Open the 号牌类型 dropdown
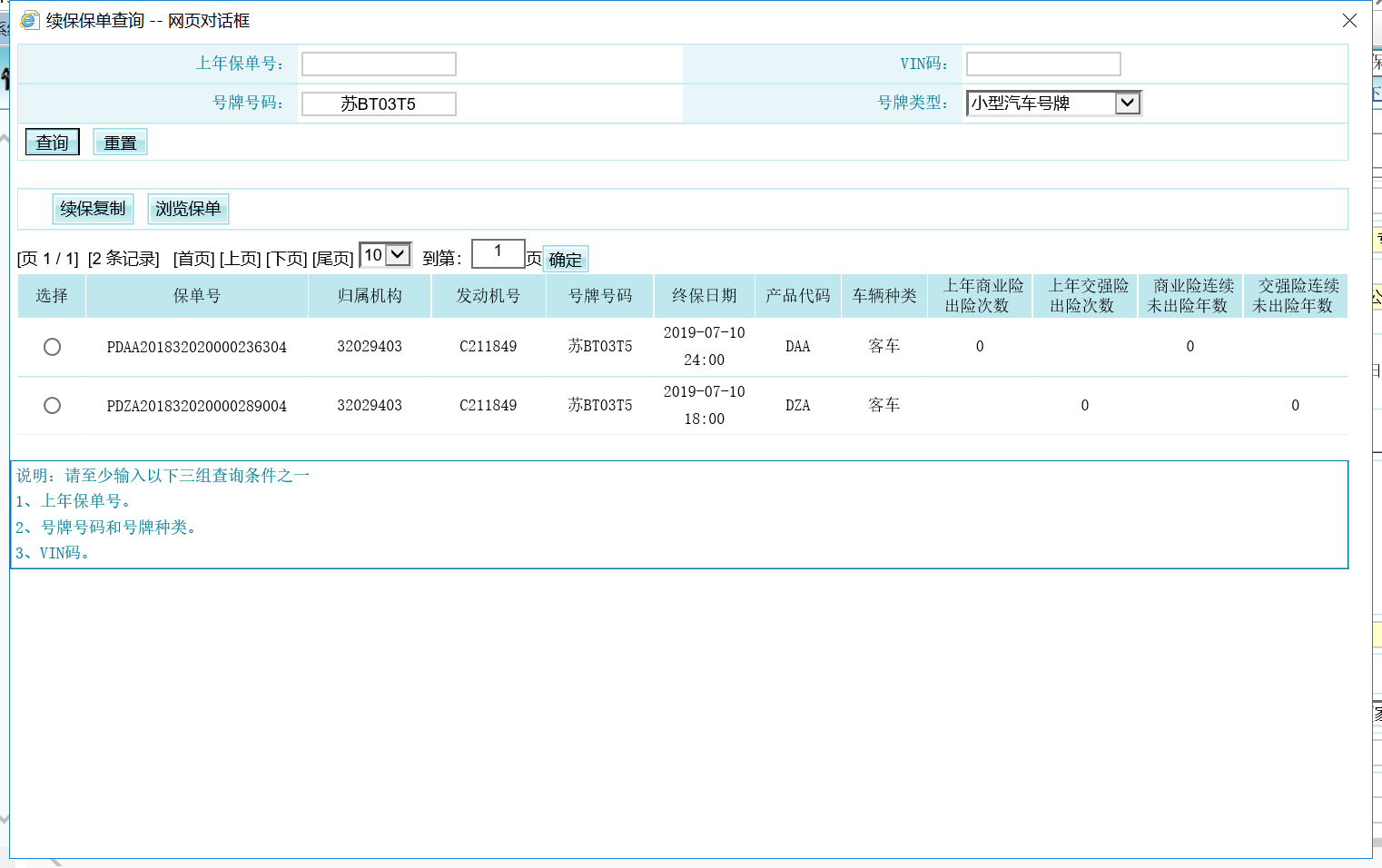This screenshot has width=1382, height=868. (1127, 104)
